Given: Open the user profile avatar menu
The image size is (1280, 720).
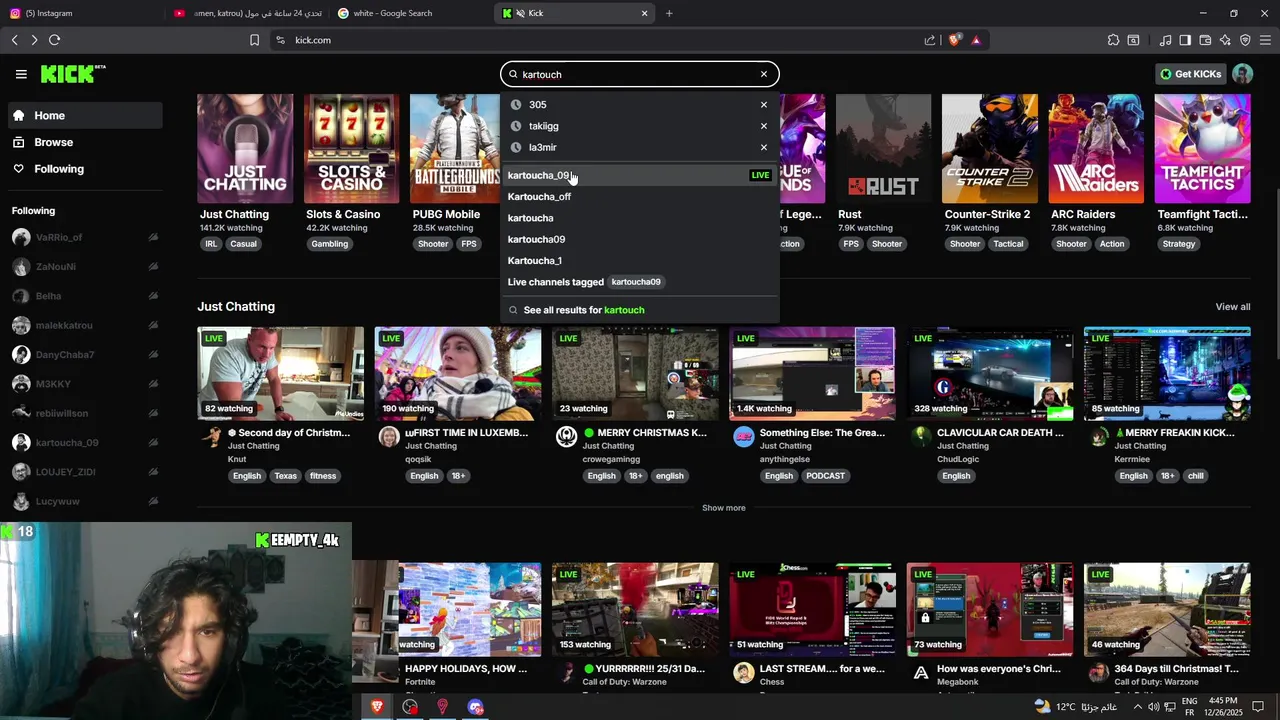Looking at the screenshot, I should click(1242, 74).
